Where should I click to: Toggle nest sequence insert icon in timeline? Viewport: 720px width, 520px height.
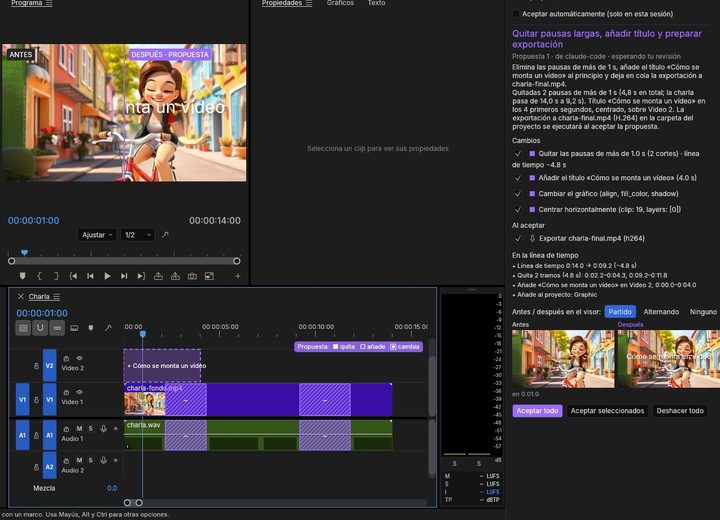coord(23,328)
